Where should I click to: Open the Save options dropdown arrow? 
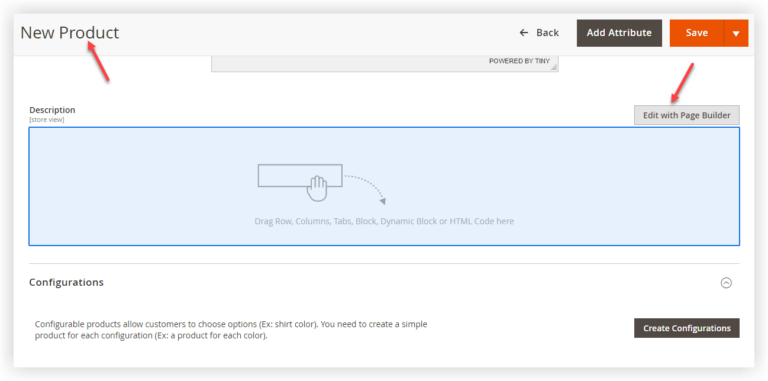pos(736,33)
